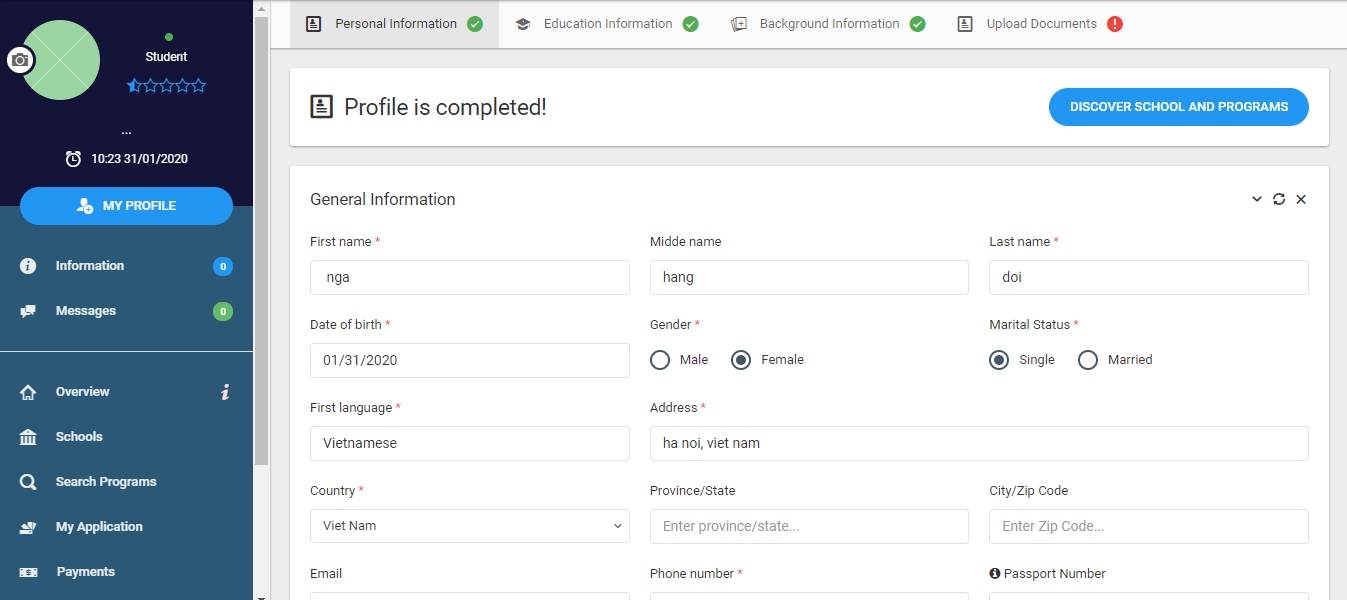Click the green Messages count badge

[223, 311]
